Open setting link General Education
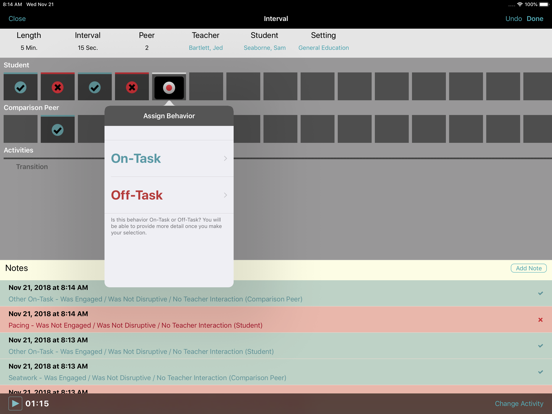Screen dimensions: 552x414 (x=324, y=48)
